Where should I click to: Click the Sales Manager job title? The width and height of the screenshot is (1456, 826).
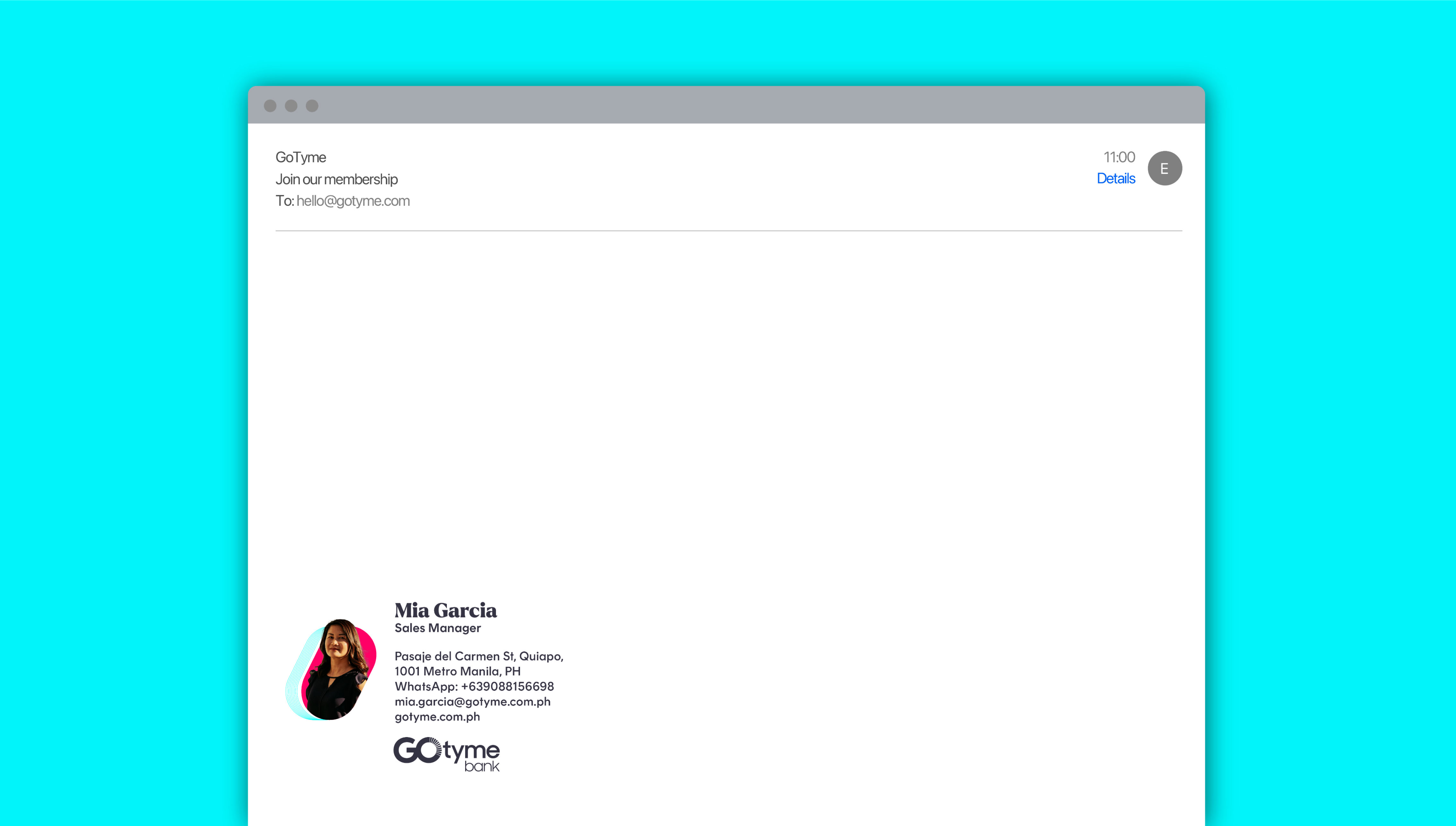(438, 628)
